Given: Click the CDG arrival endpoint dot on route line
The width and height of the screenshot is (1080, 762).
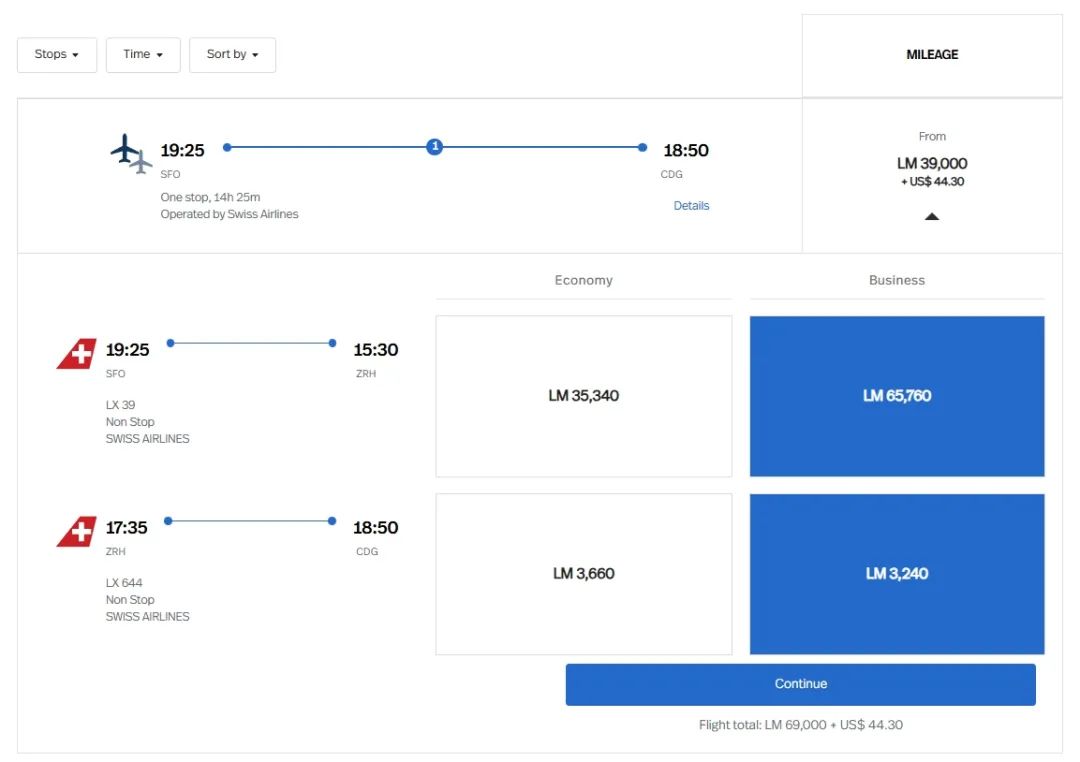Looking at the screenshot, I should point(642,147).
